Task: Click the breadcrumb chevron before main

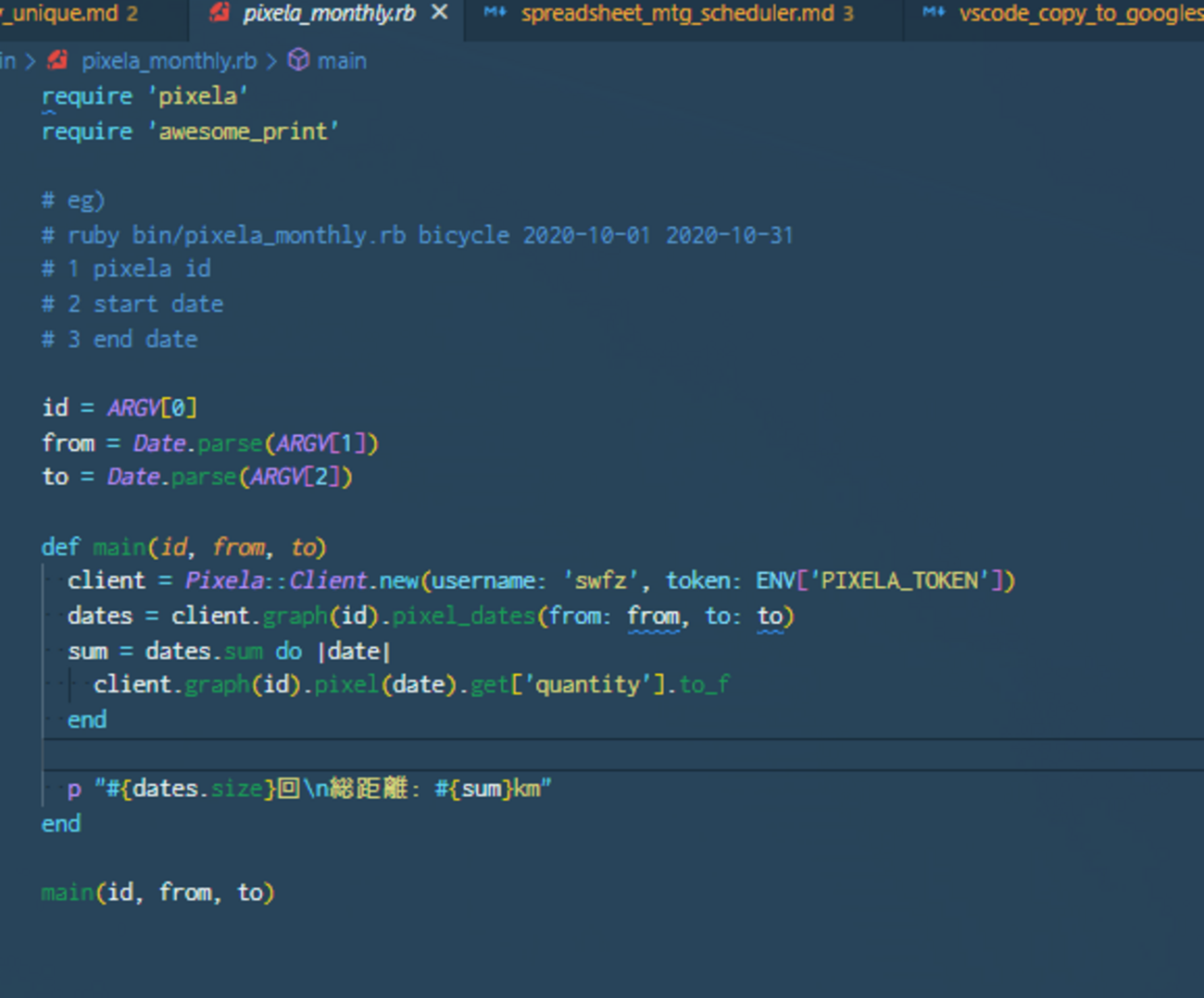Action: pos(271,61)
